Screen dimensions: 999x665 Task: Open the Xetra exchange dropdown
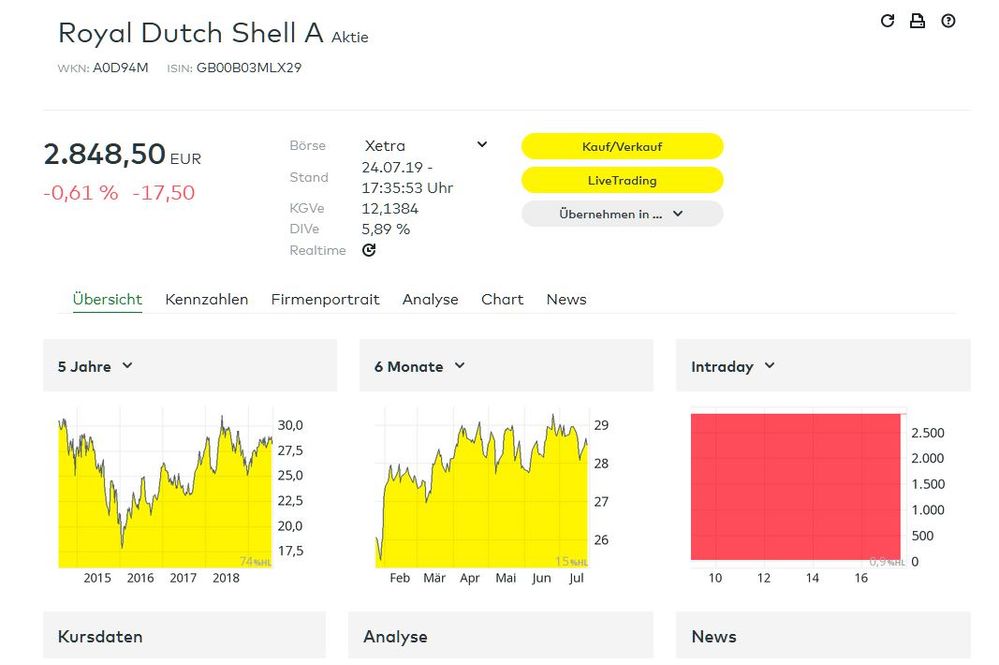[x=425, y=145]
